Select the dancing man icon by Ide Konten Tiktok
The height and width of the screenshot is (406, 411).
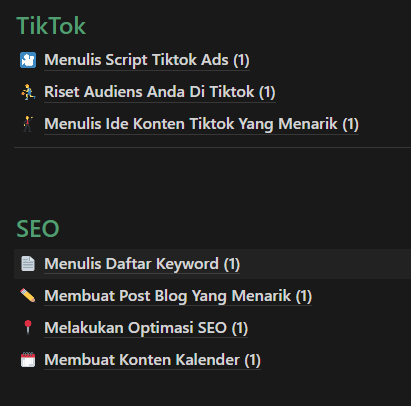click(x=28, y=124)
